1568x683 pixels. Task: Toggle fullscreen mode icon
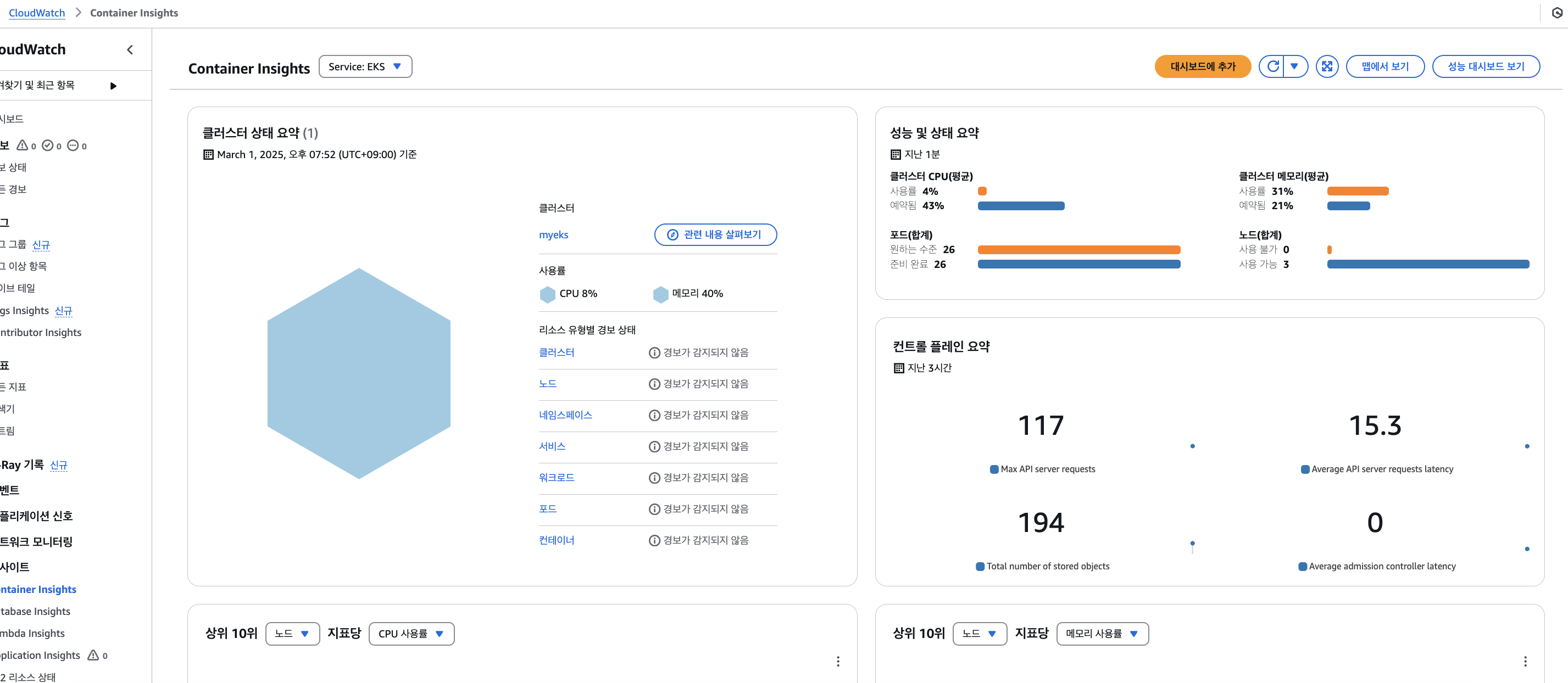[1326, 66]
